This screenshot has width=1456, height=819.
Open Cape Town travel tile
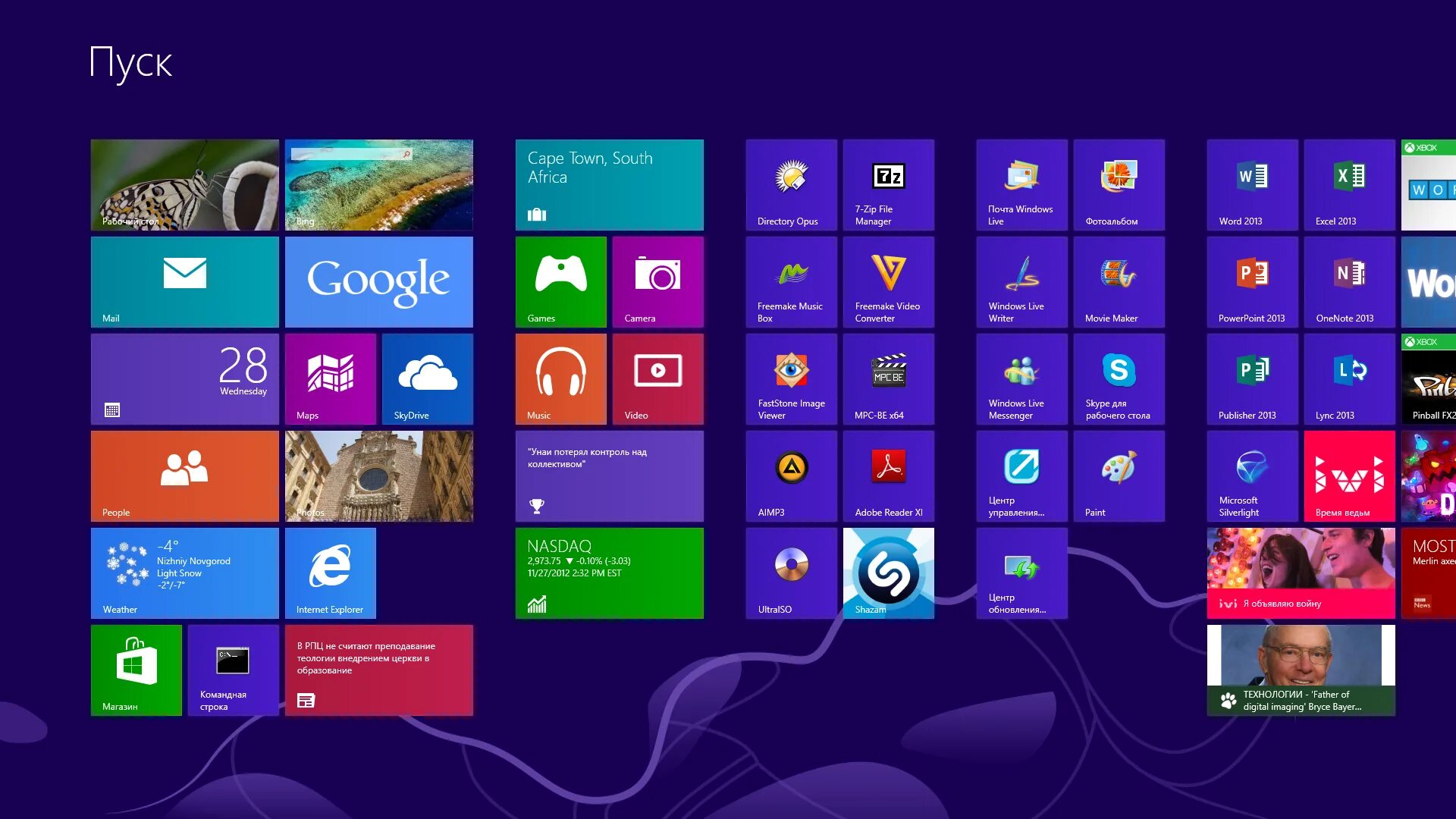pos(609,185)
